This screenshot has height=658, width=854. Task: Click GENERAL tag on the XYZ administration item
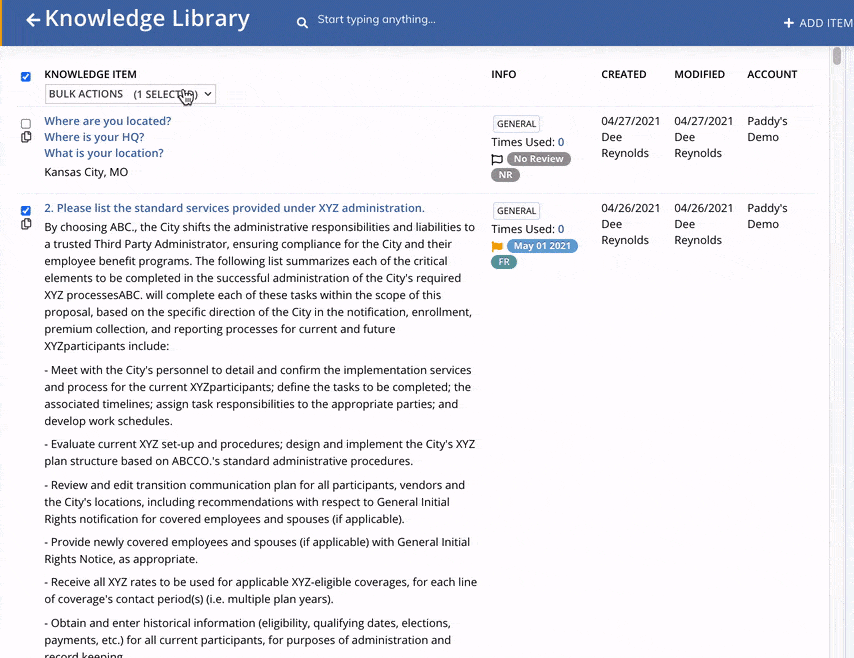[516, 211]
